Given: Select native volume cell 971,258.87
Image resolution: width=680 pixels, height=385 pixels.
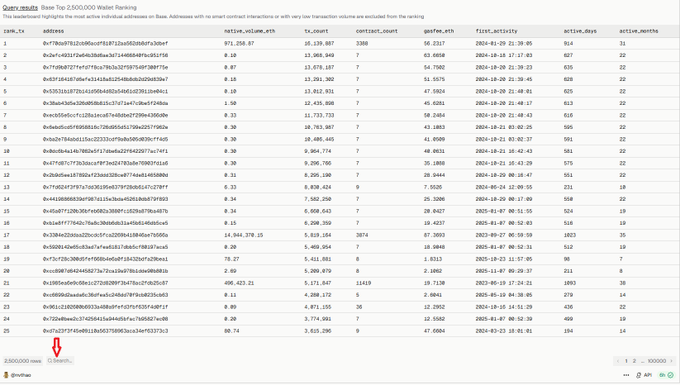Looking at the screenshot, I should tap(239, 43).
